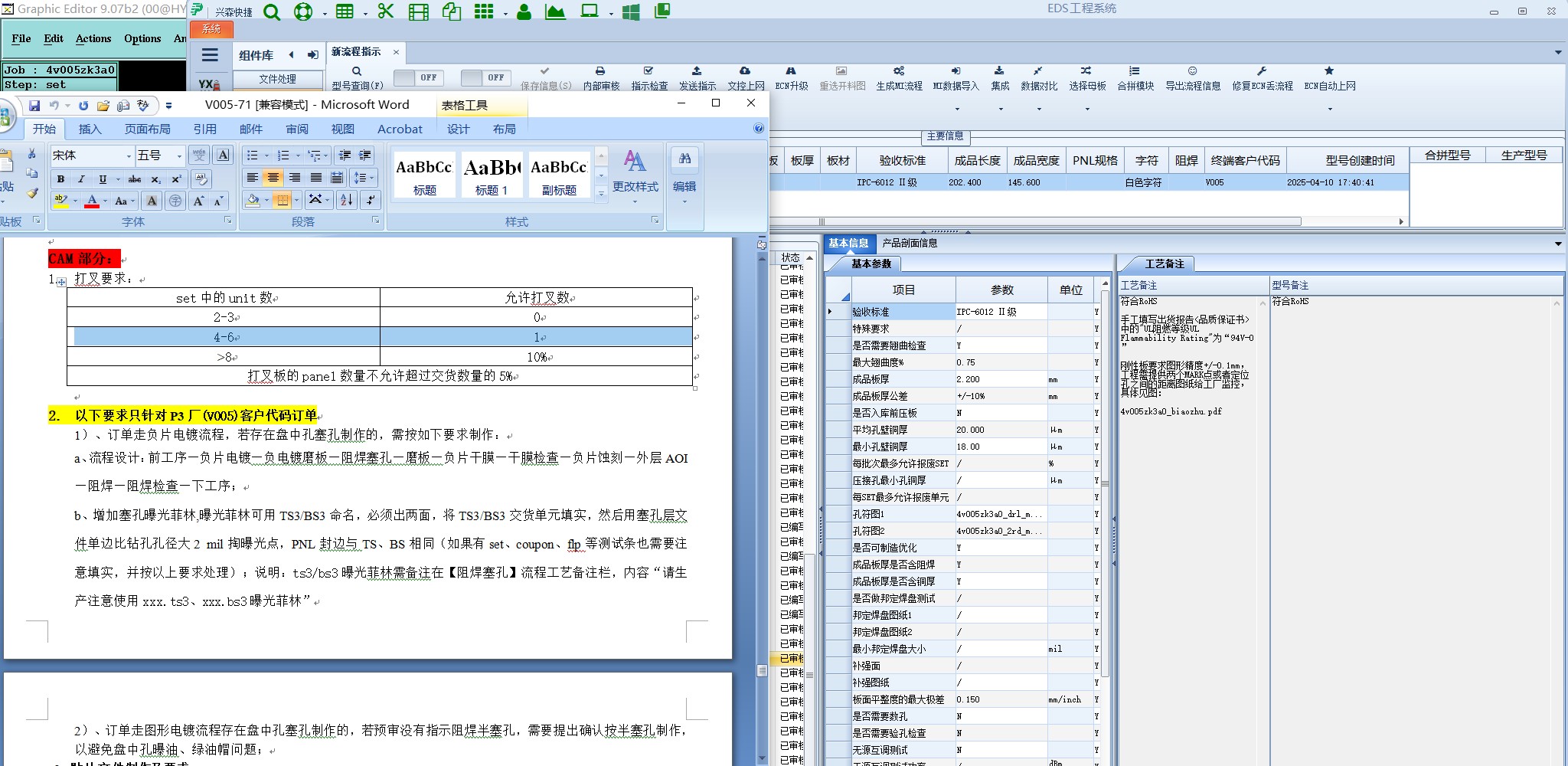
Task: Align paragraph text to the left
Action: point(252,178)
